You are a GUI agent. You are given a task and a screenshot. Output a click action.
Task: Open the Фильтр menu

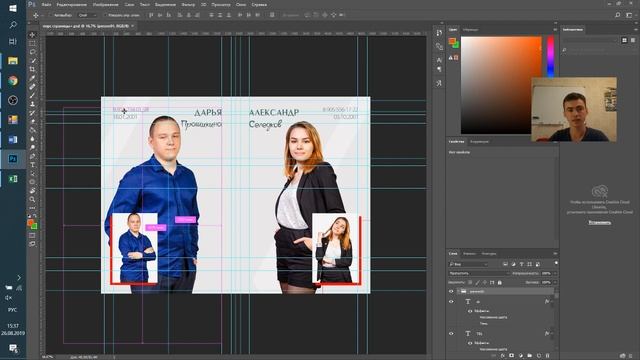point(188,4)
